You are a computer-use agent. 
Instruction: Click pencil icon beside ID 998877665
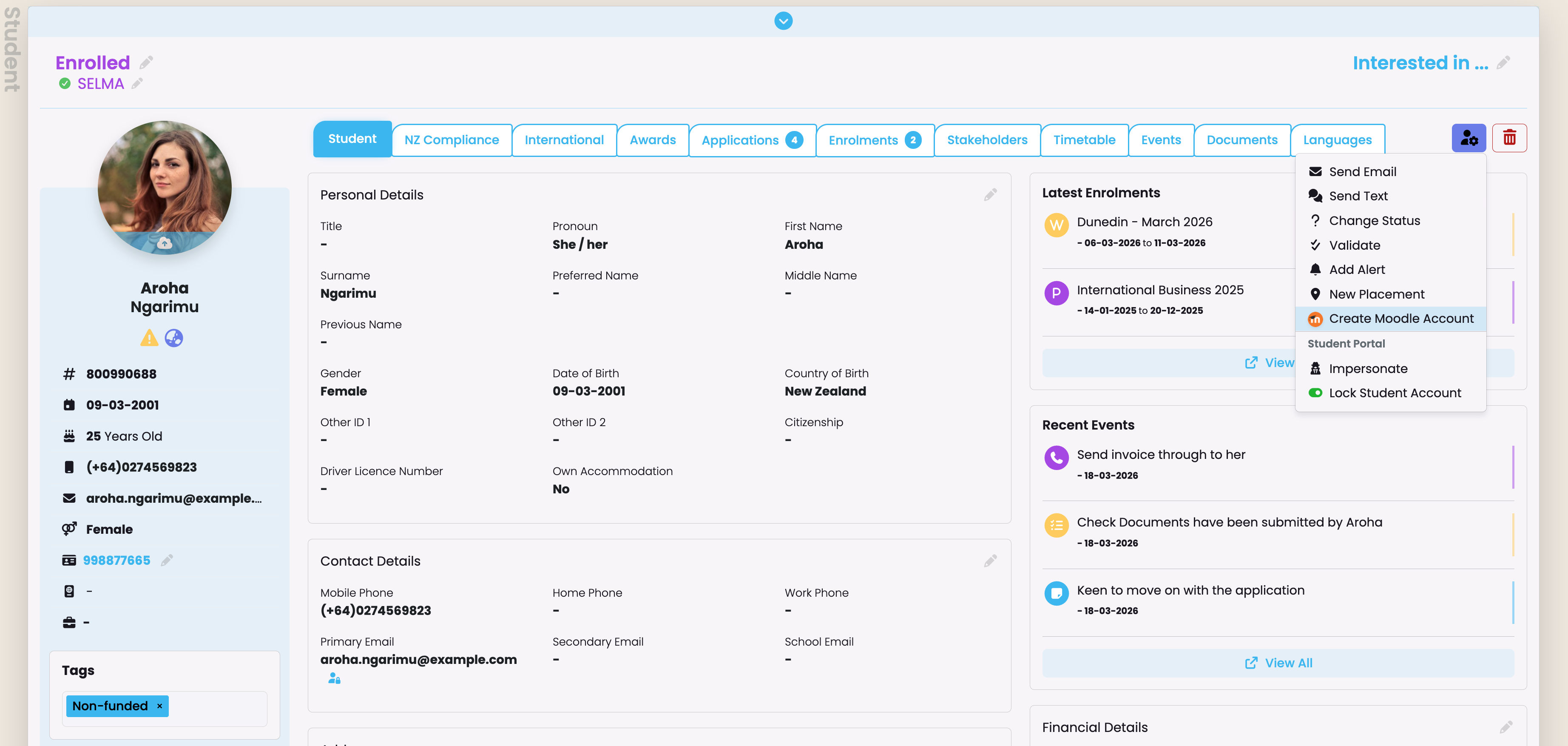tap(167, 560)
